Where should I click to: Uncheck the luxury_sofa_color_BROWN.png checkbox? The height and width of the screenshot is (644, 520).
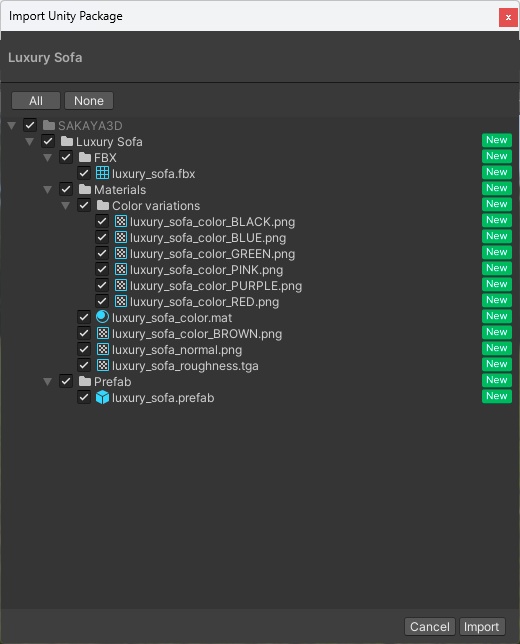(84, 333)
